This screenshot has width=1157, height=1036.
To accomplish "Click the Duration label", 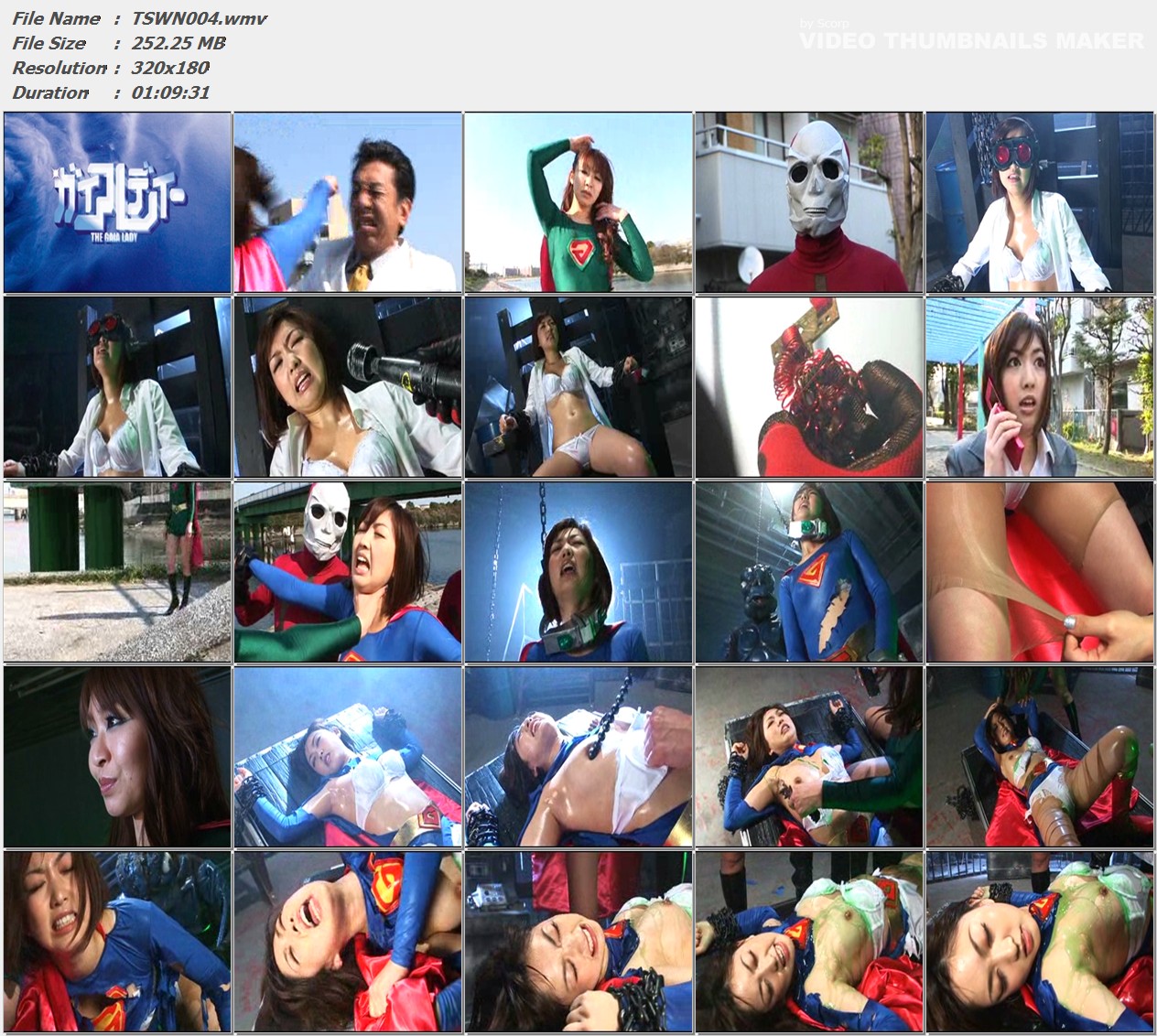I will pos(50,92).
